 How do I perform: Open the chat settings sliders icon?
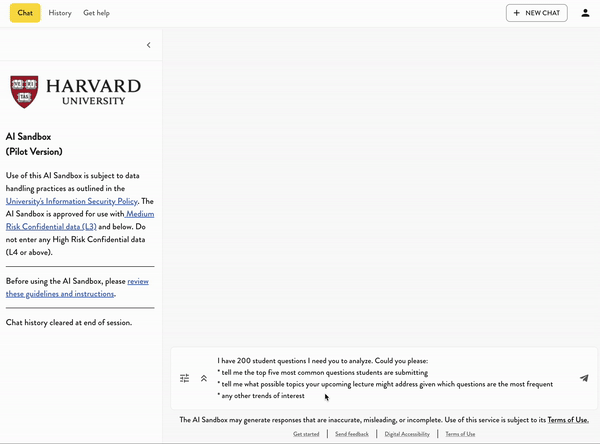pyautogui.click(x=185, y=379)
